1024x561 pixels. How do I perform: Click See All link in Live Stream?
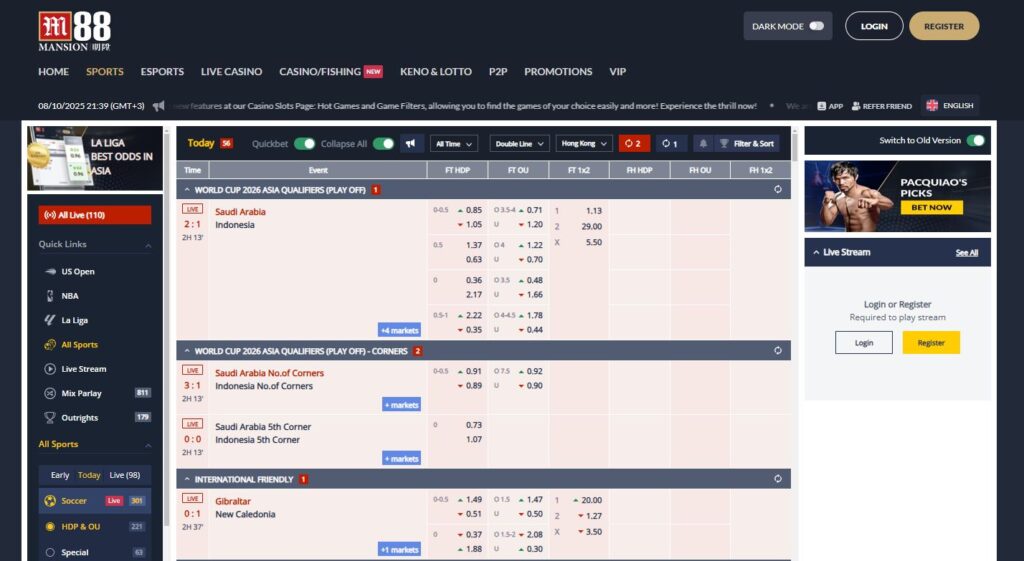[967, 253]
